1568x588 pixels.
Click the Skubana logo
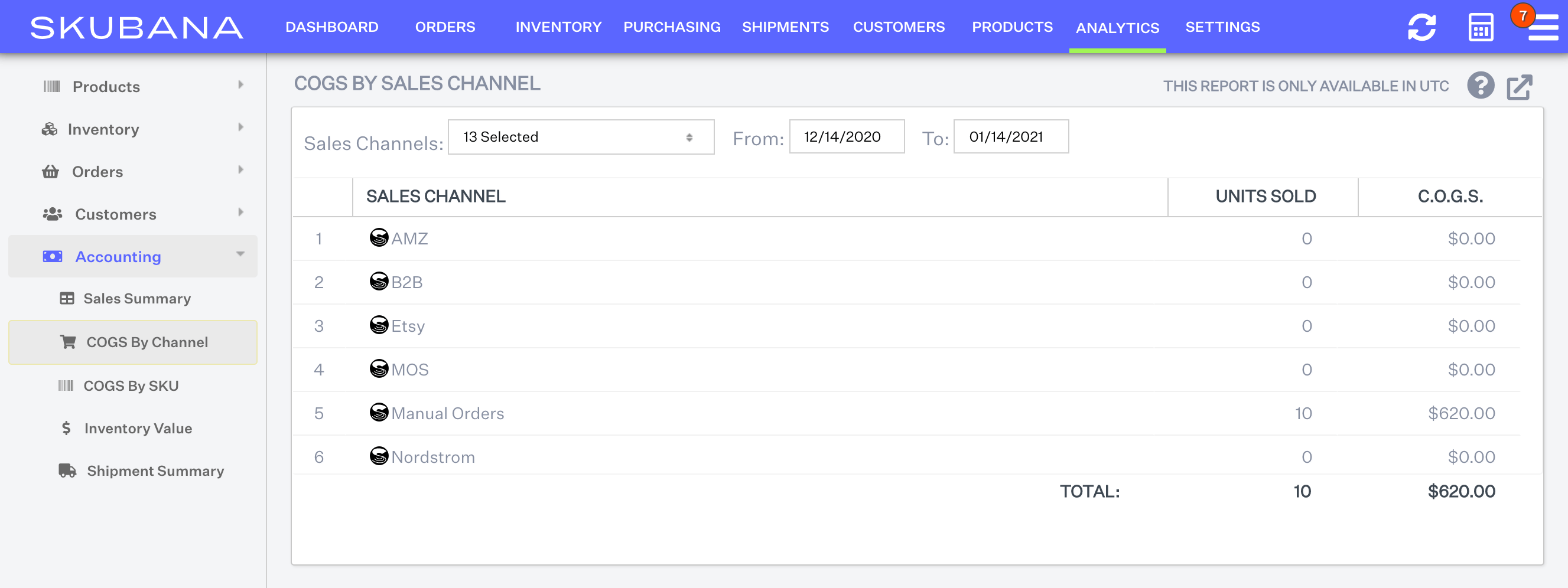tap(136, 27)
